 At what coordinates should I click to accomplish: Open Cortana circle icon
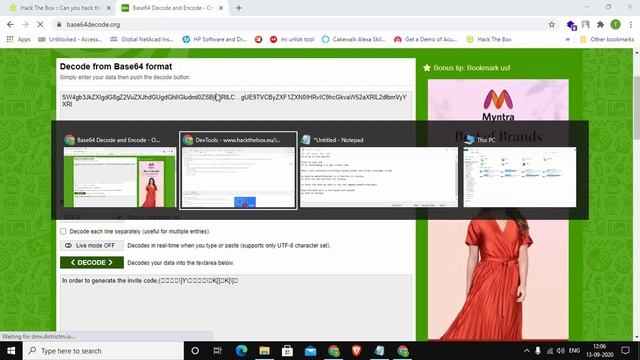[x=195, y=351]
